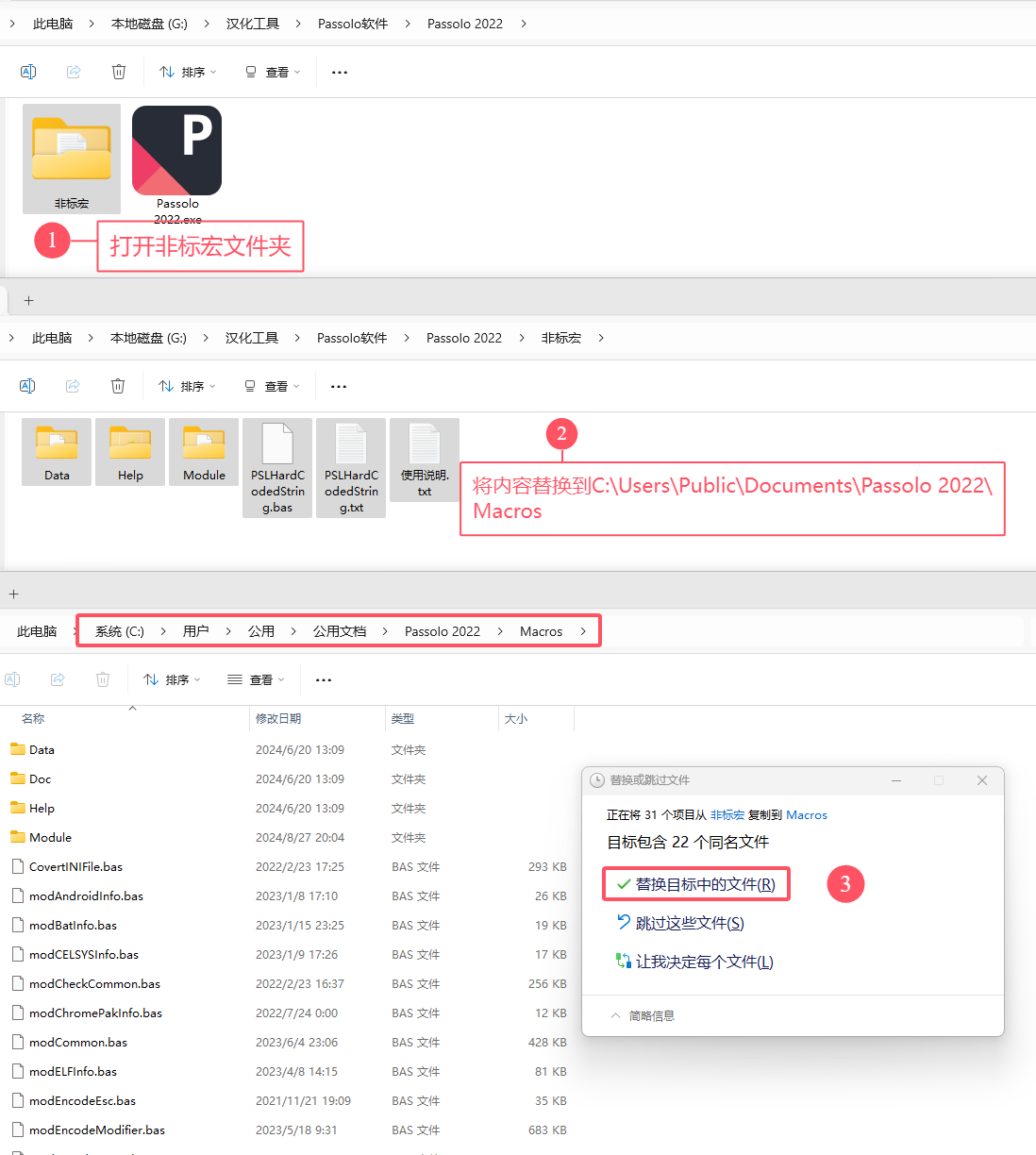Select Doc folder row in Macros list
The width and height of the screenshot is (1036, 1155).
point(289,778)
